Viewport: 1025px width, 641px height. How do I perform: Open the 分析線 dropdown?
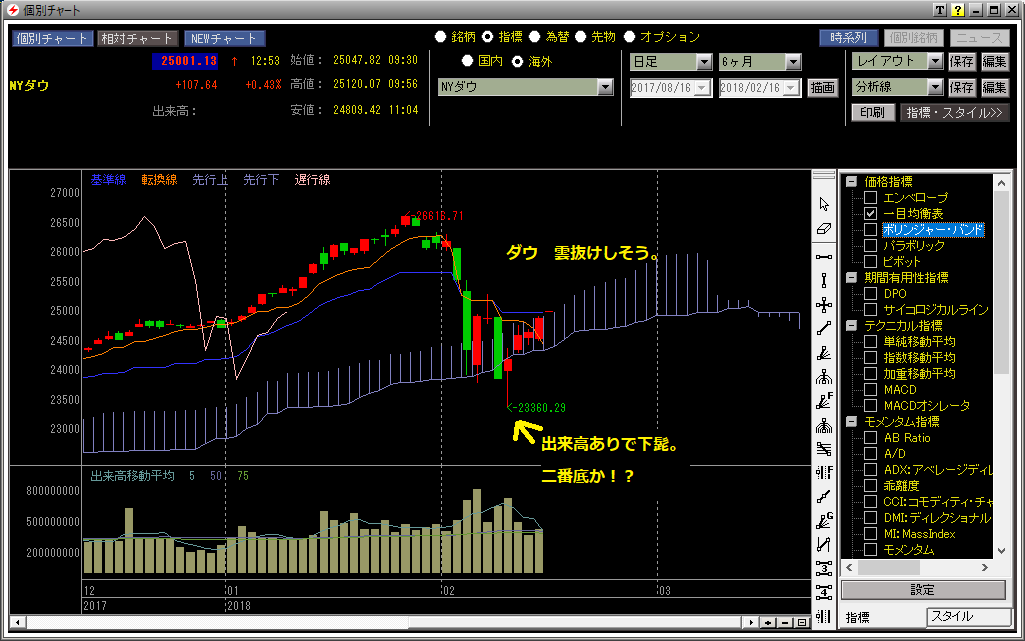click(x=935, y=87)
